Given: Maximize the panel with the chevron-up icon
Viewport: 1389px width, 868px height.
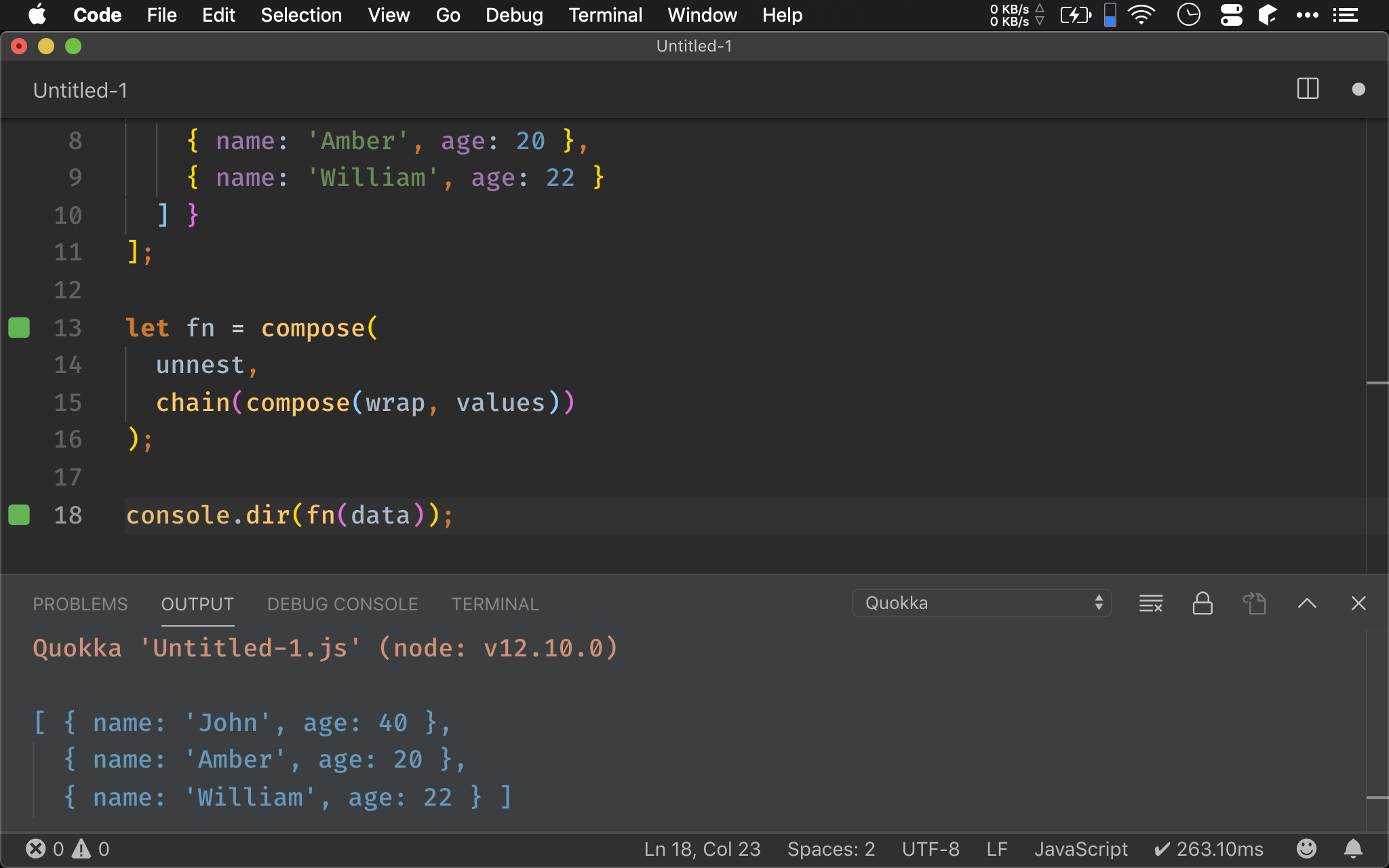Looking at the screenshot, I should 1307,603.
